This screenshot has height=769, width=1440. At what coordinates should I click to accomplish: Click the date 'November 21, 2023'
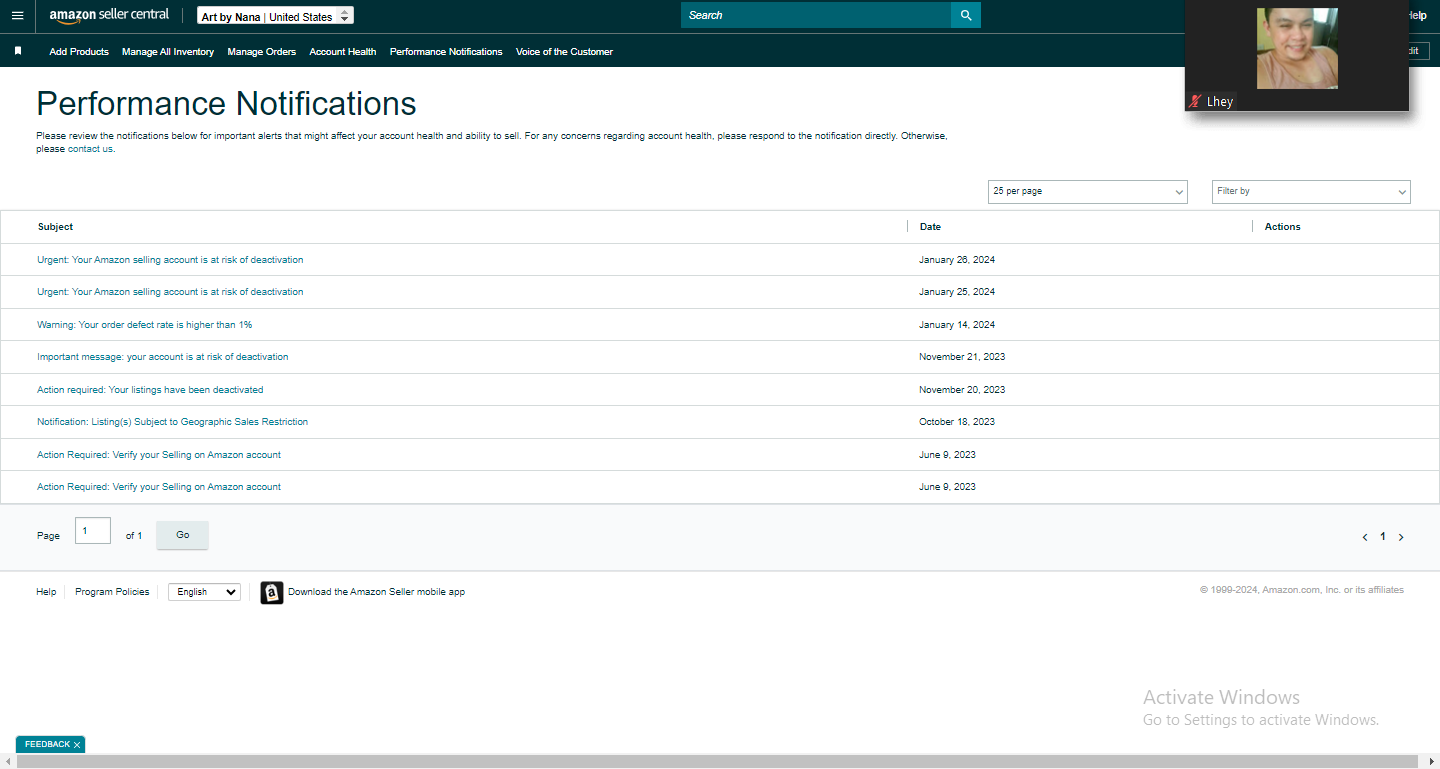pyautogui.click(x=962, y=357)
